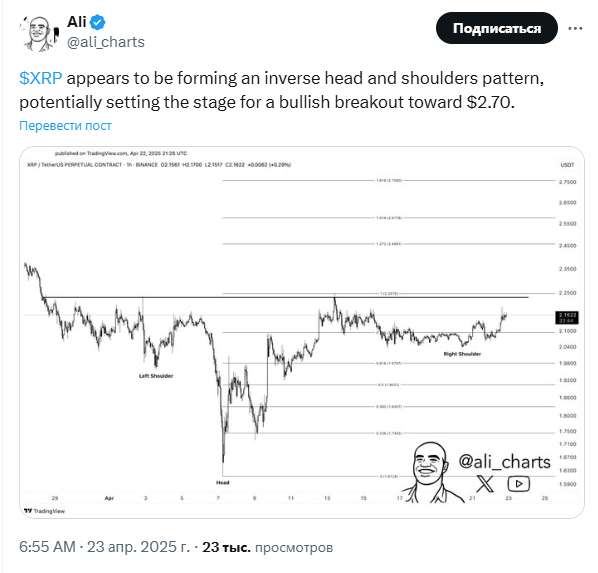Open the three-dot more options menu
Viewport: 598px width, 573px height.
(575, 28)
